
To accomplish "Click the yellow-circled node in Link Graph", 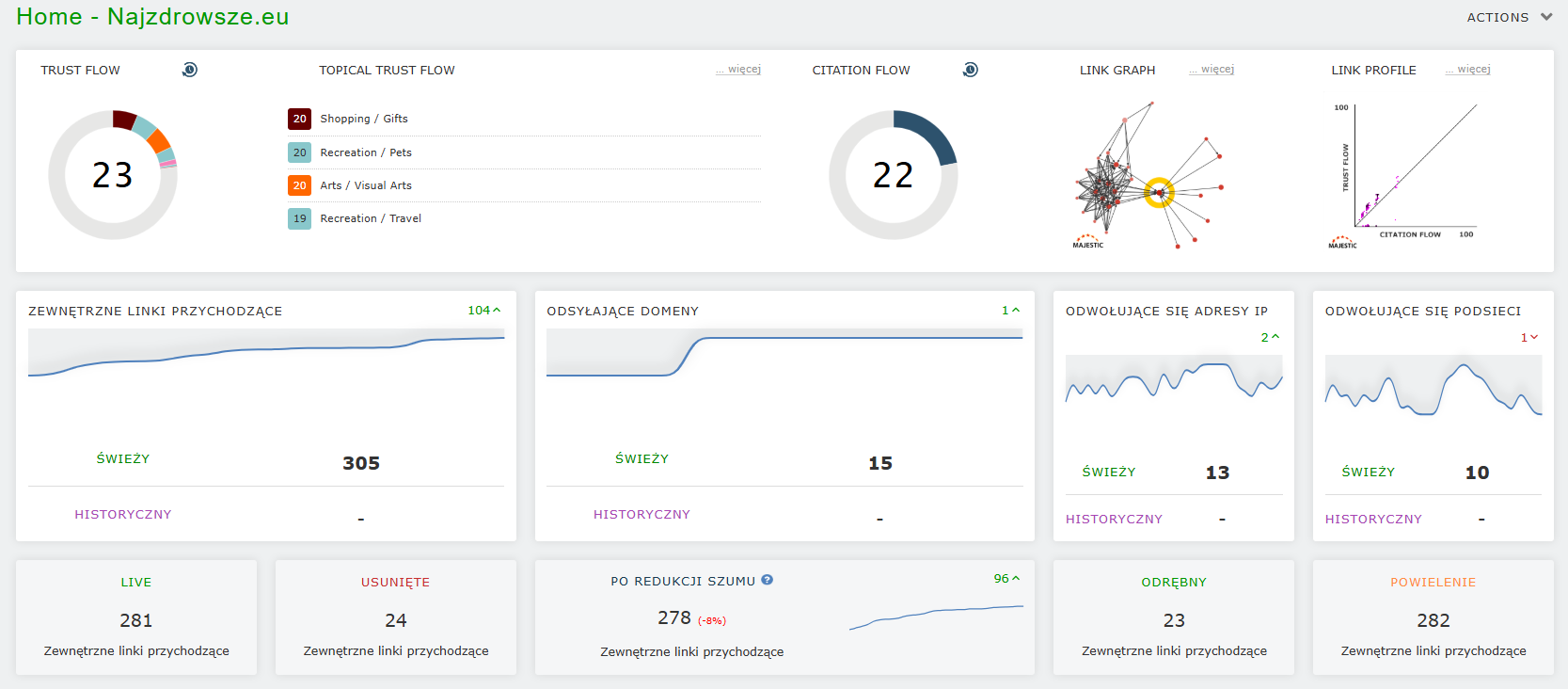I will (1159, 193).
